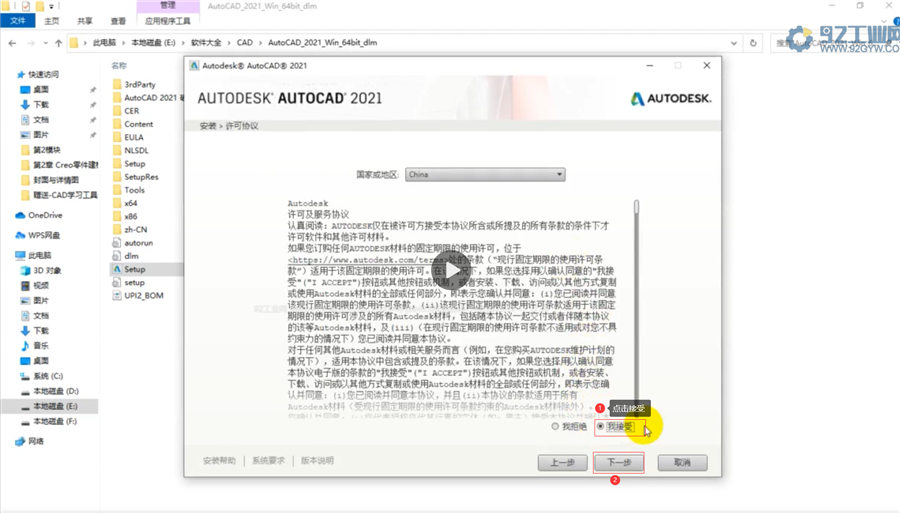Select the Tools folder icon

point(117,190)
